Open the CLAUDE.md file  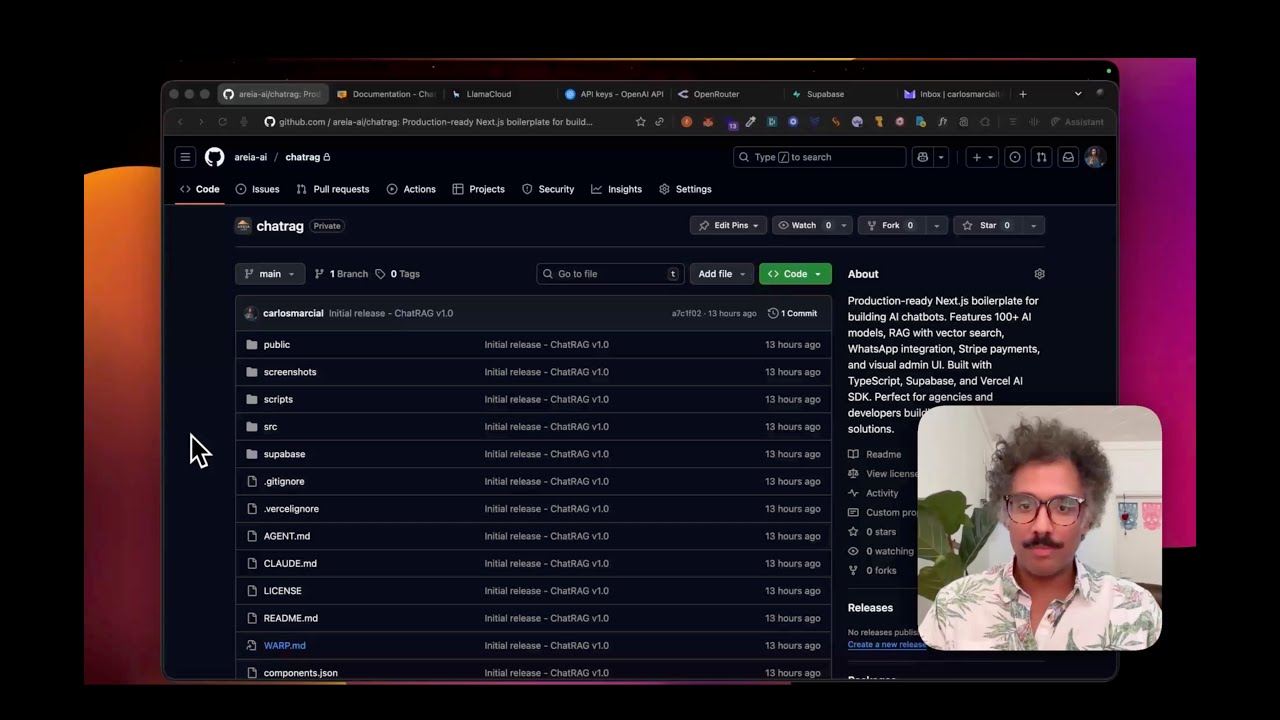[290, 563]
